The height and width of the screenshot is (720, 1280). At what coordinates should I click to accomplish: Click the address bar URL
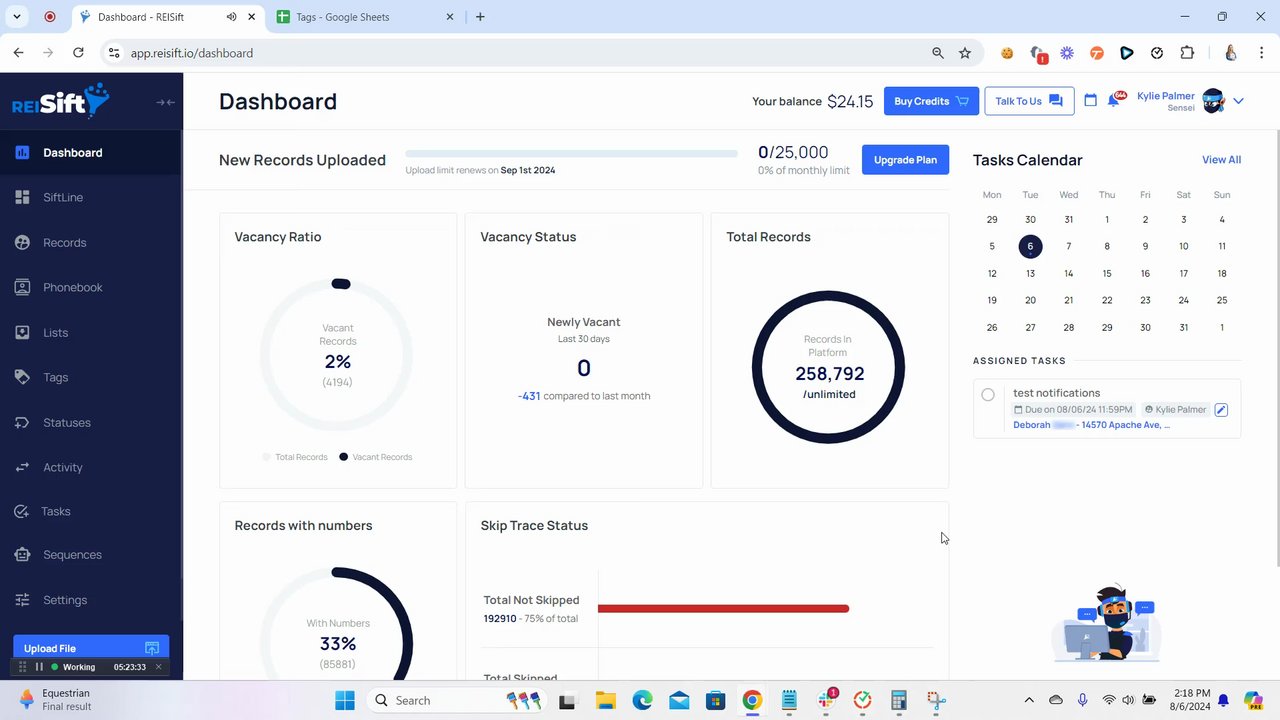point(192,53)
